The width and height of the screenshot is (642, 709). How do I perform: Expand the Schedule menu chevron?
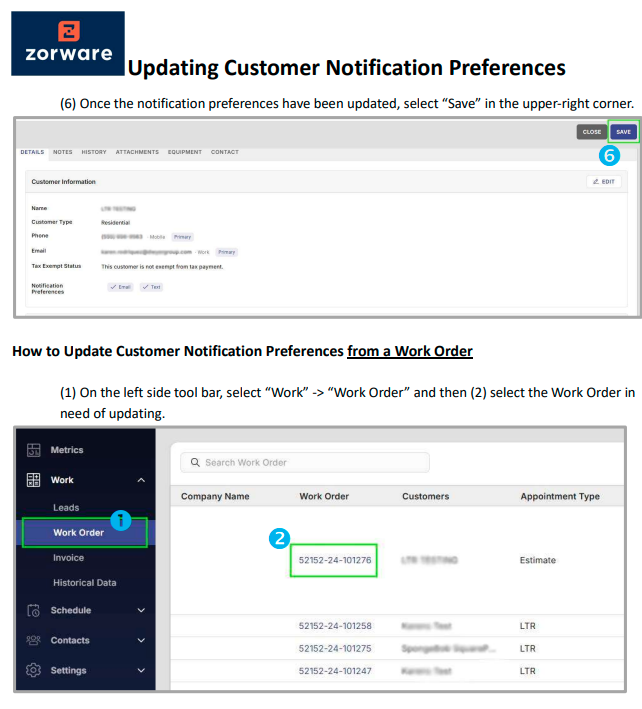(x=141, y=610)
